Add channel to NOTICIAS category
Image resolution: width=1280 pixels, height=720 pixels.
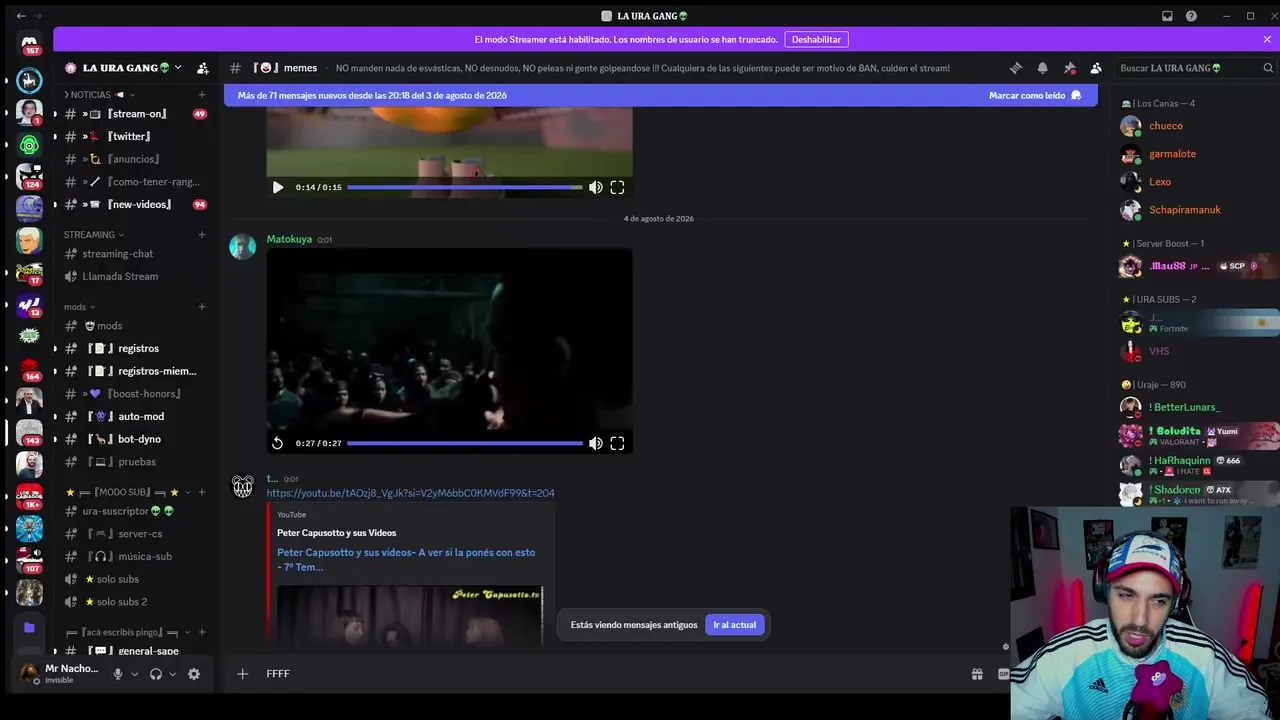pyautogui.click(x=202, y=95)
